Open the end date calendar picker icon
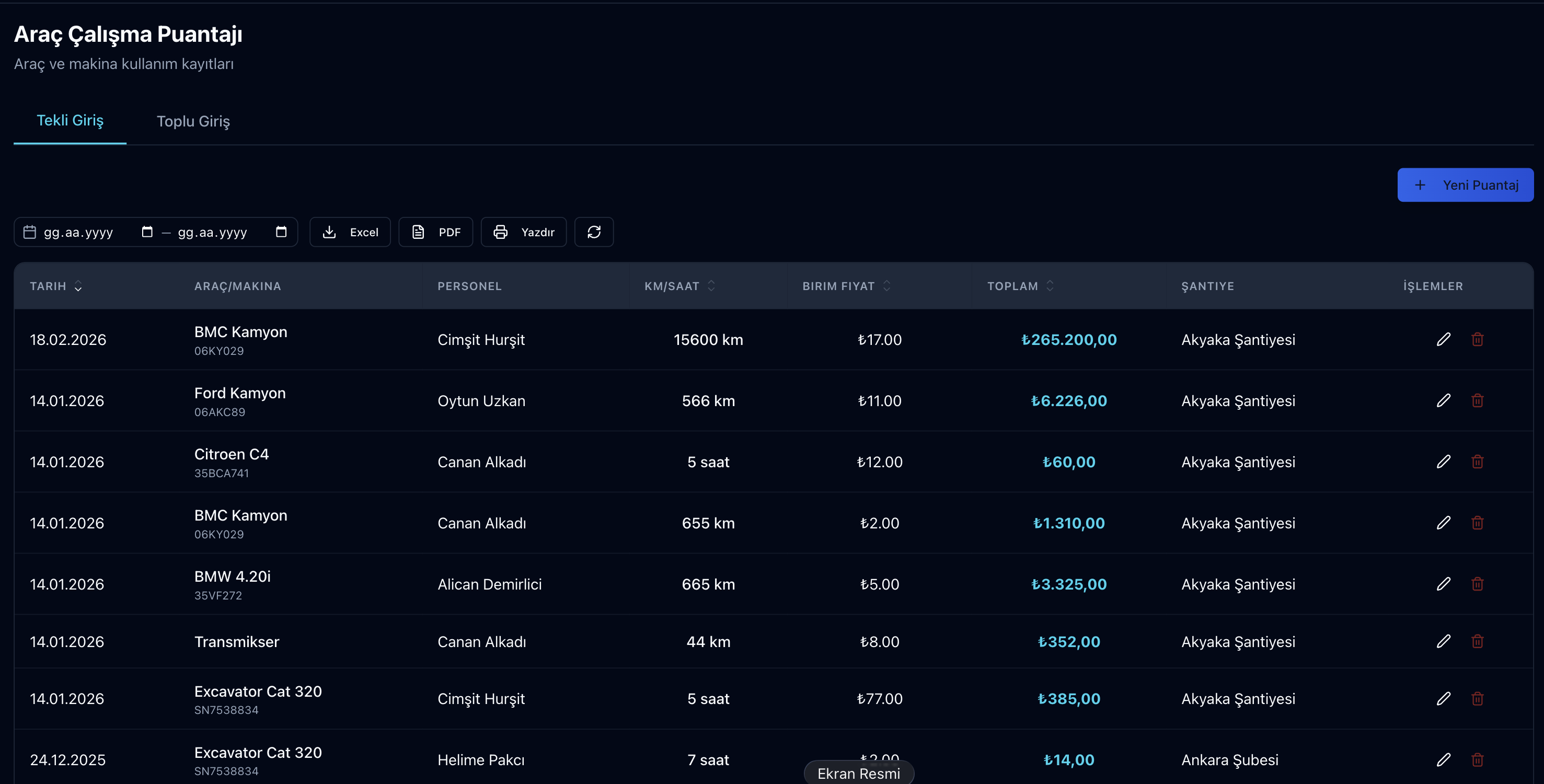Image resolution: width=1544 pixels, height=784 pixels. (281, 232)
